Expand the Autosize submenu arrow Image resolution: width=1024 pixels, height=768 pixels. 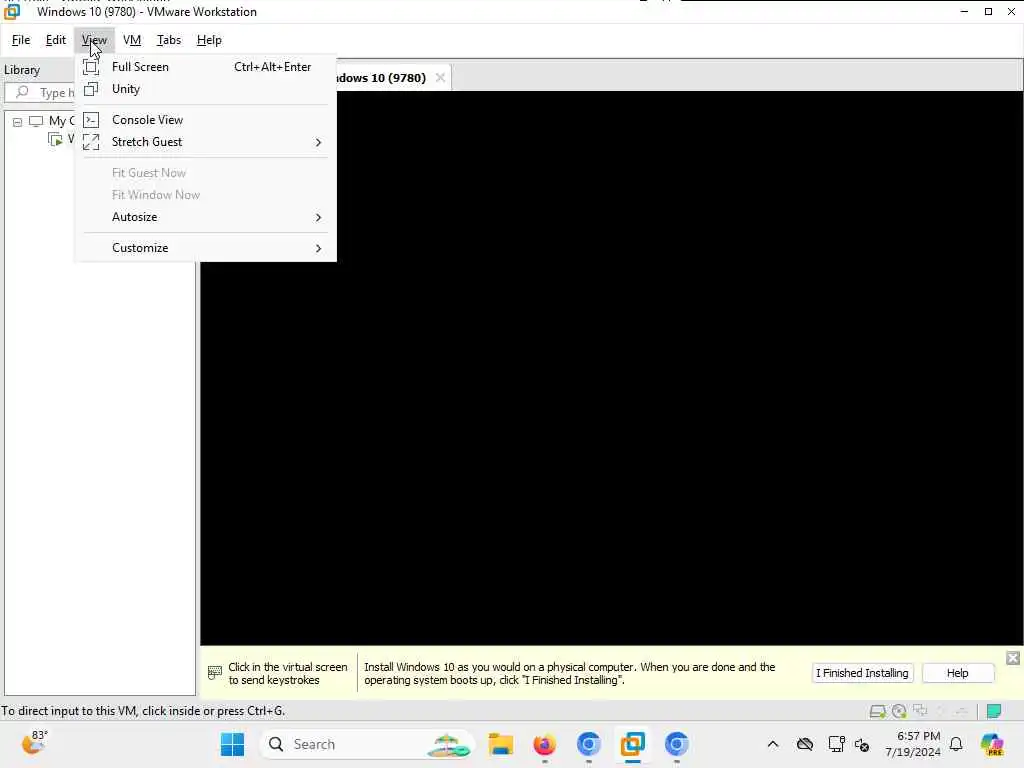point(318,217)
